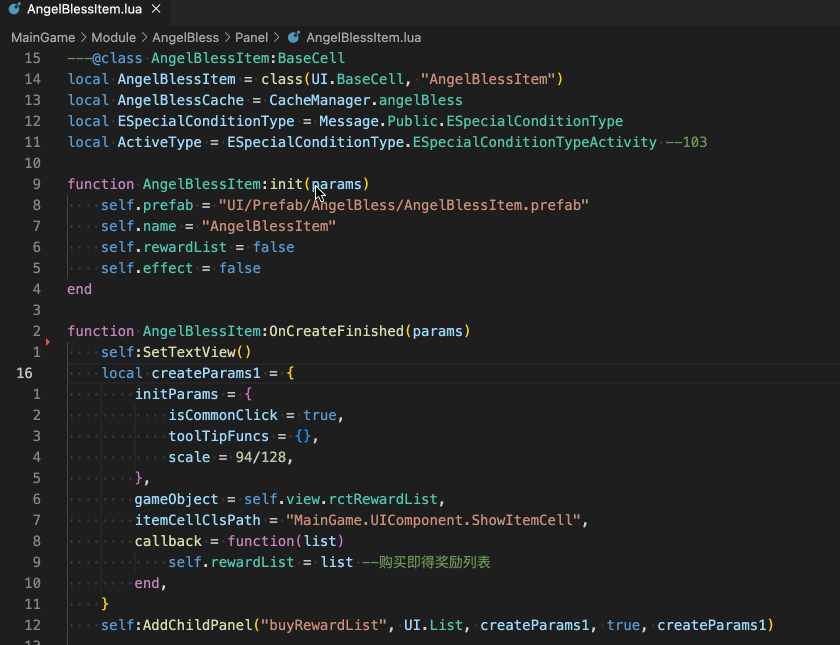Close the AngelBlessItem.lua tab
The height and width of the screenshot is (645, 840).
pyautogui.click(x=156, y=9)
